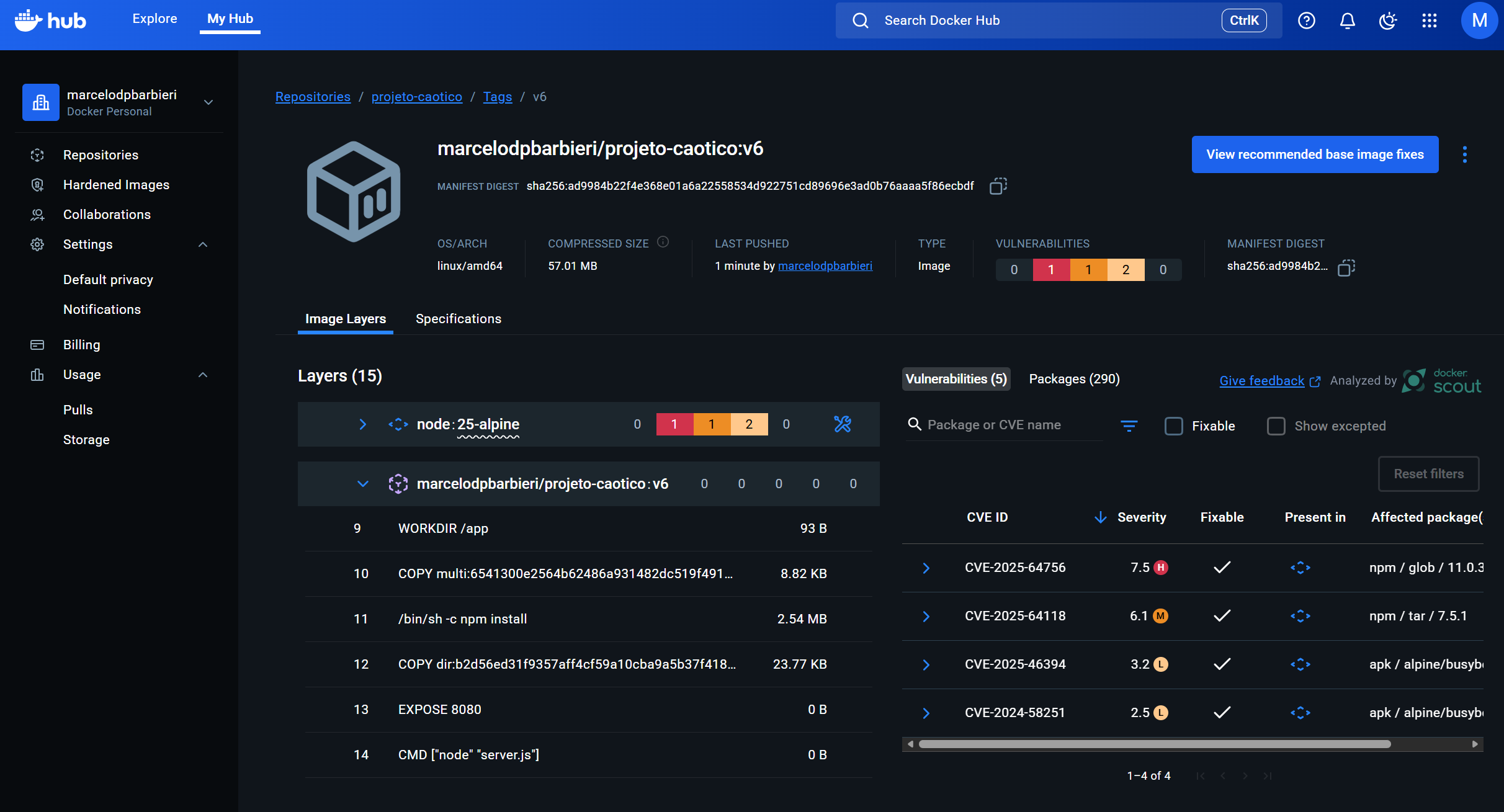This screenshot has width=1504, height=812.
Task: Click the vulnerability filter icon
Action: [x=1129, y=426]
